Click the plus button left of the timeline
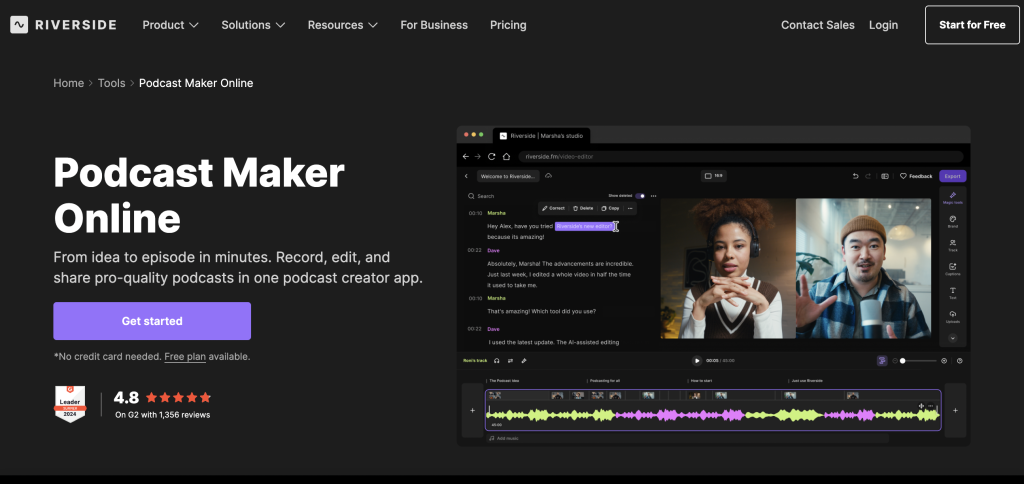 (x=472, y=410)
